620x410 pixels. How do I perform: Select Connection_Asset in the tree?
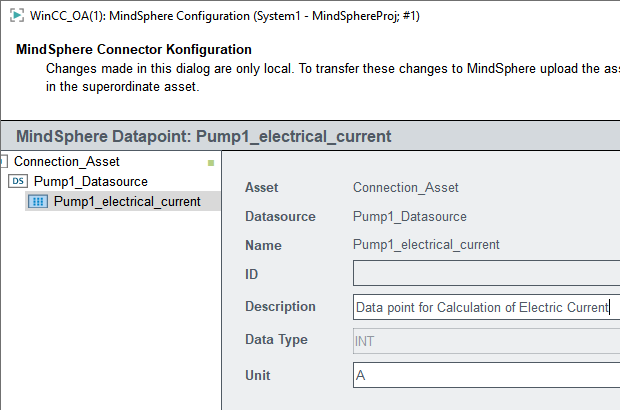(67, 161)
